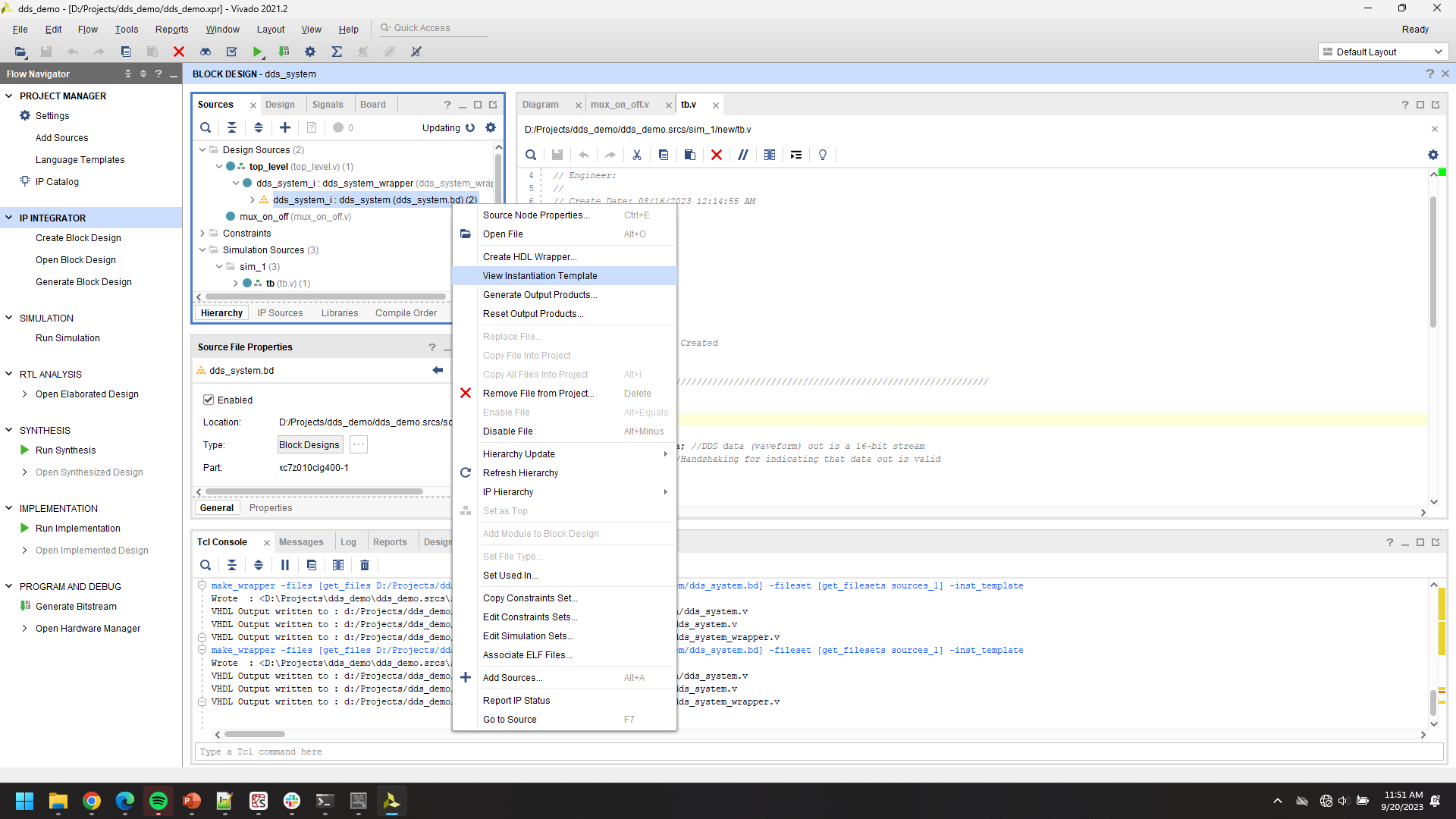This screenshot has width=1456, height=819.
Task: Open Language Templates
Action: coord(80,160)
